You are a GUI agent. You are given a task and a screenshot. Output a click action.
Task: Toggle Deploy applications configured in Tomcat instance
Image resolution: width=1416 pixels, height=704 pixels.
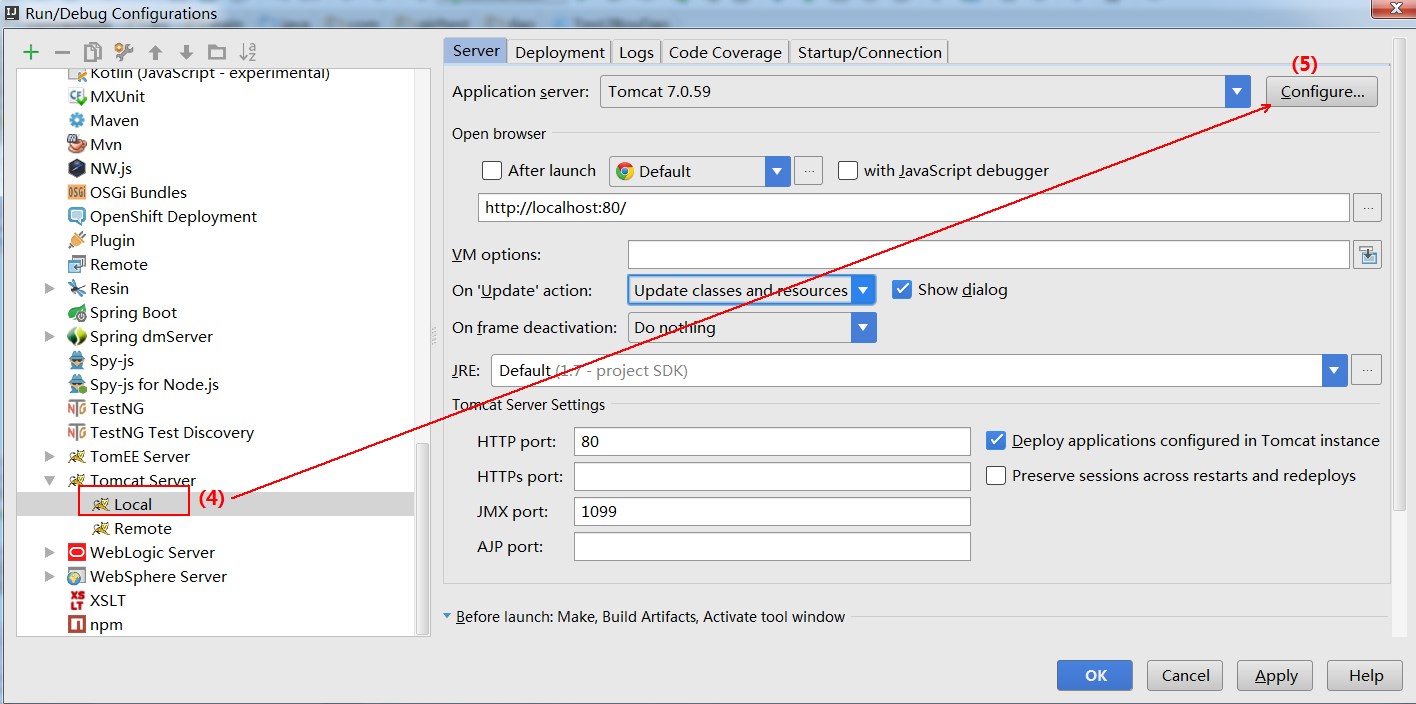click(x=996, y=440)
